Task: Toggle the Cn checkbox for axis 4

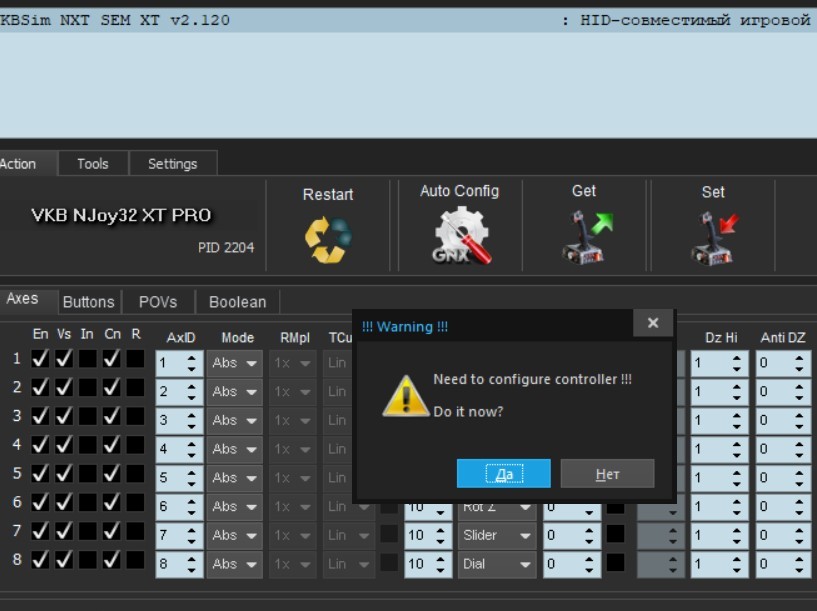Action: [x=112, y=444]
